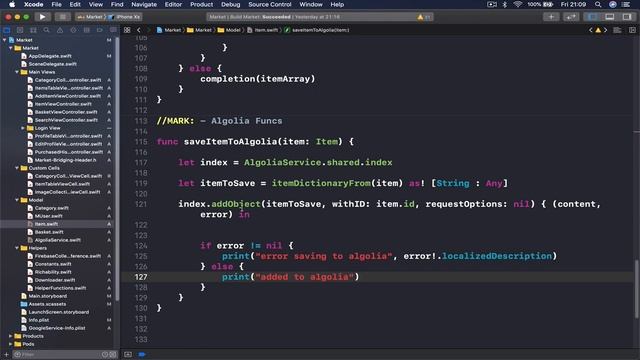Click the code review arrows button

pyautogui.click(x=571, y=17)
